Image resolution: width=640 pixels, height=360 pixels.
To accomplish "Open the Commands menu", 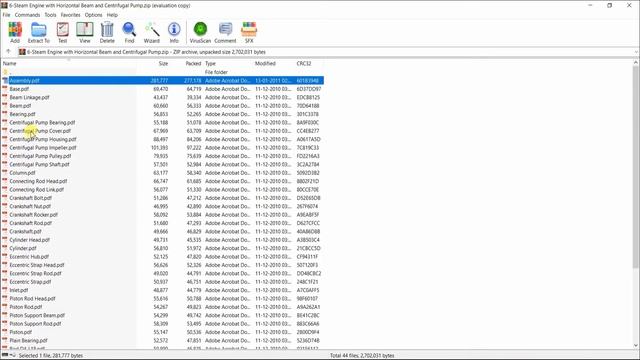I will pos(27,15).
